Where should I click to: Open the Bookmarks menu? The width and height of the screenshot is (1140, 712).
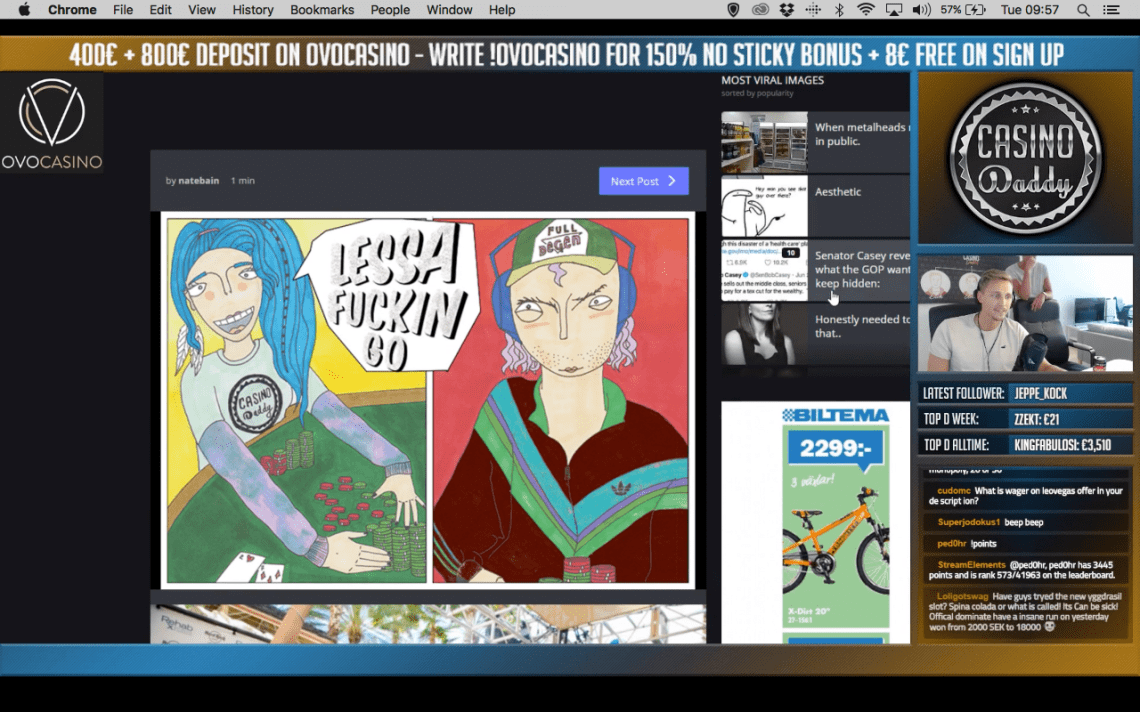(322, 9)
